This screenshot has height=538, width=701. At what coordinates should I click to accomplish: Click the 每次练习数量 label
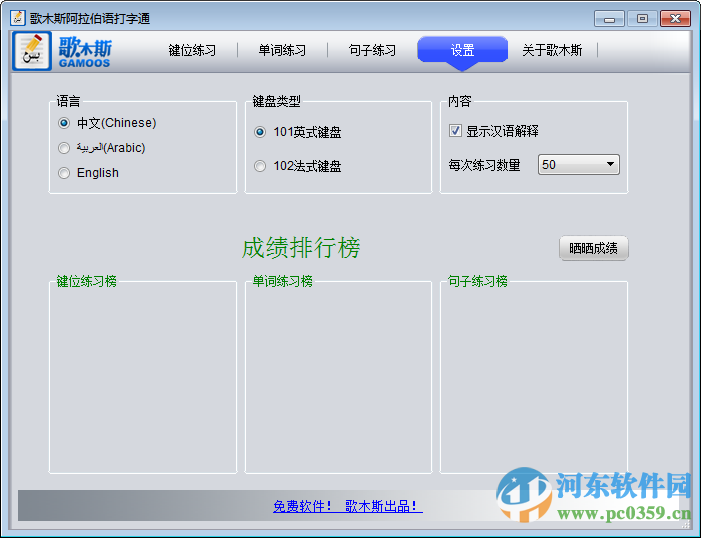tap(485, 165)
